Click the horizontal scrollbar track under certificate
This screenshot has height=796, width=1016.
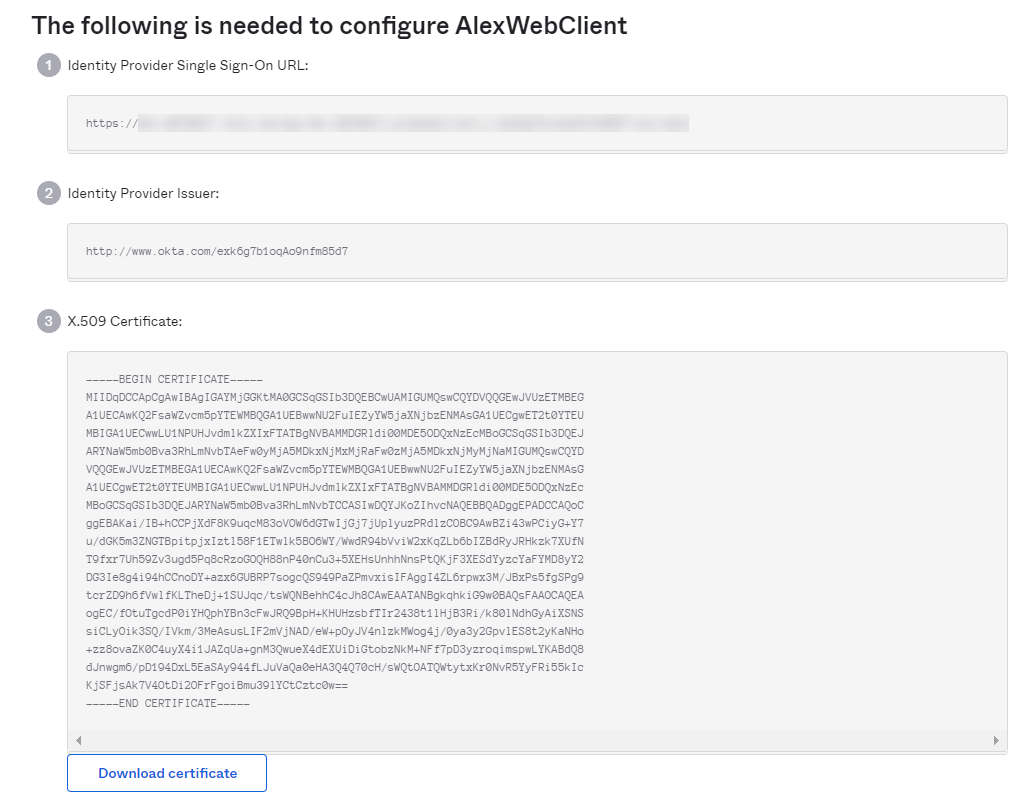[x=537, y=740]
